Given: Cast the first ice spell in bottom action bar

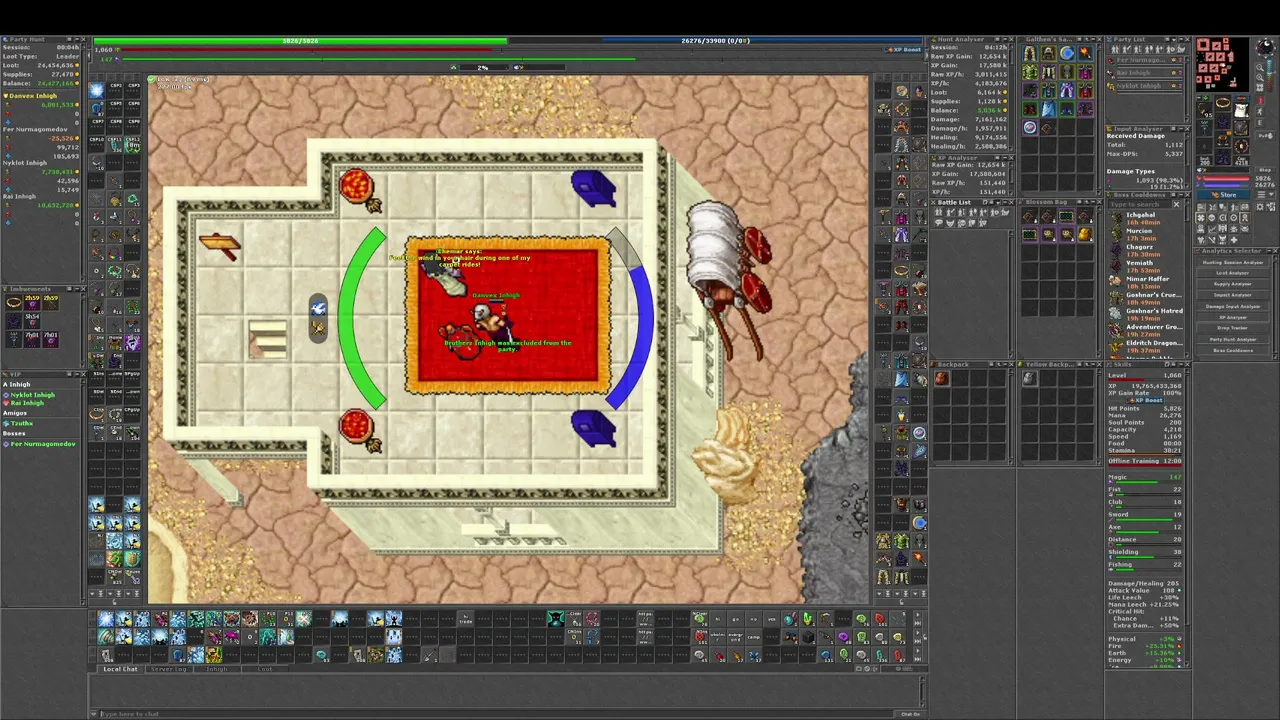Looking at the screenshot, I should [105, 619].
